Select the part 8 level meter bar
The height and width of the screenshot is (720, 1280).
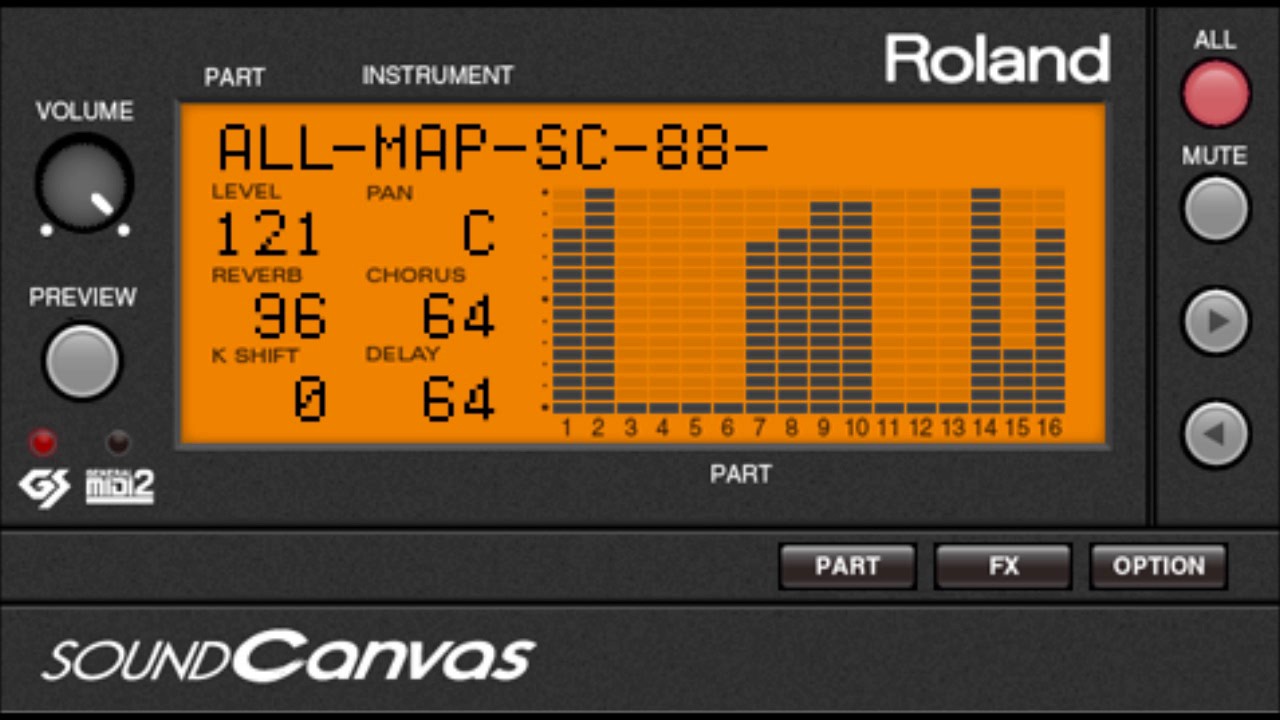click(x=792, y=321)
